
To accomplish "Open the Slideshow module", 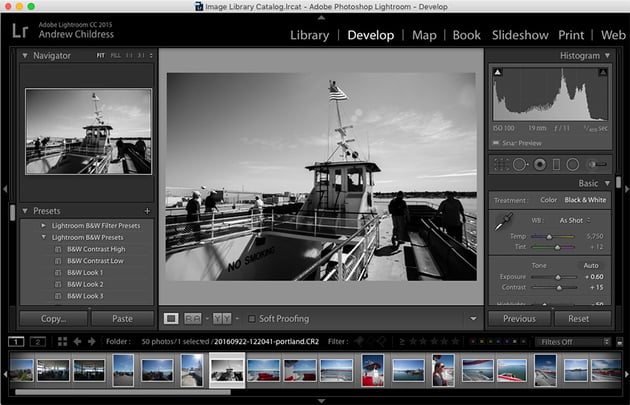I will 520,35.
